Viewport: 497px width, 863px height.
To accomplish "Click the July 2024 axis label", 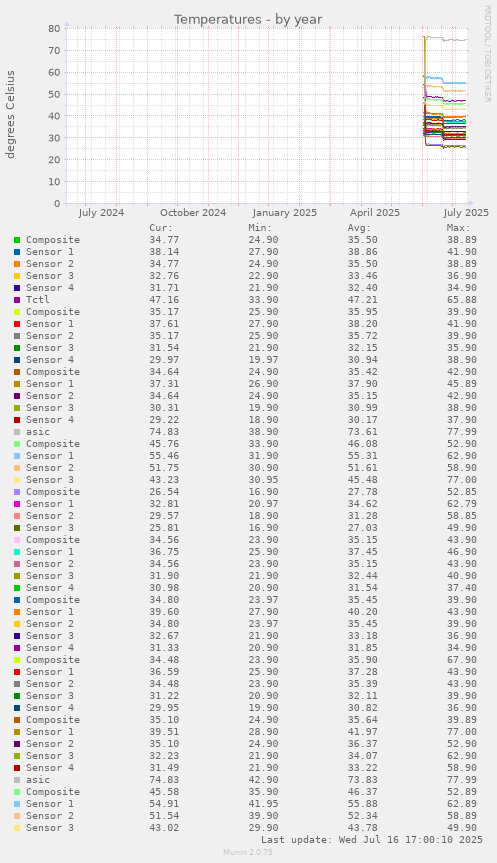I will coord(101,212).
